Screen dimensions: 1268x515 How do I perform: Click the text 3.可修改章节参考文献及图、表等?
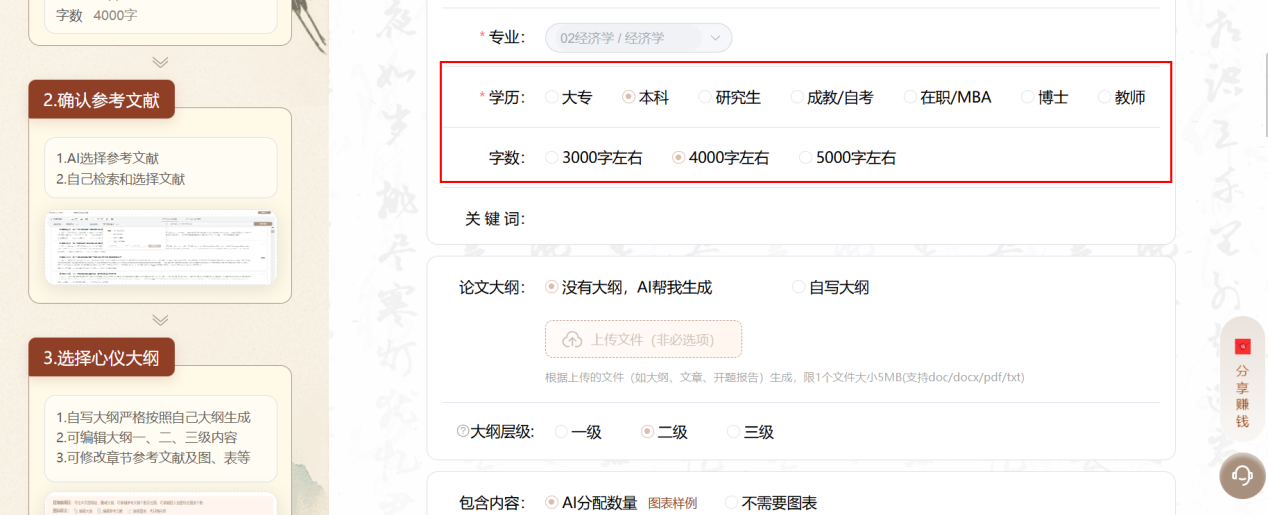coord(153,458)
